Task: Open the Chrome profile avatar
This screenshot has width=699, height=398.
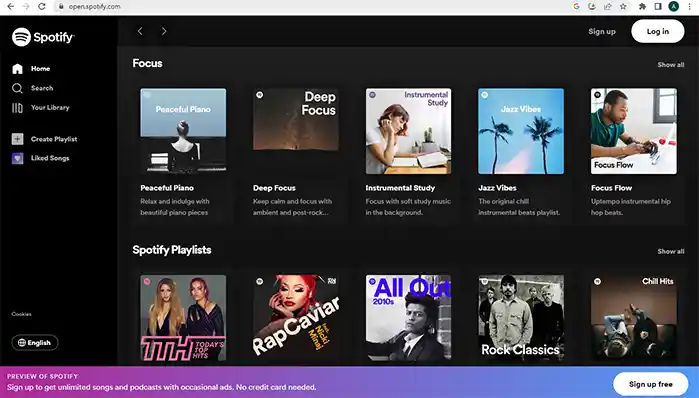Action: point(674,6)
